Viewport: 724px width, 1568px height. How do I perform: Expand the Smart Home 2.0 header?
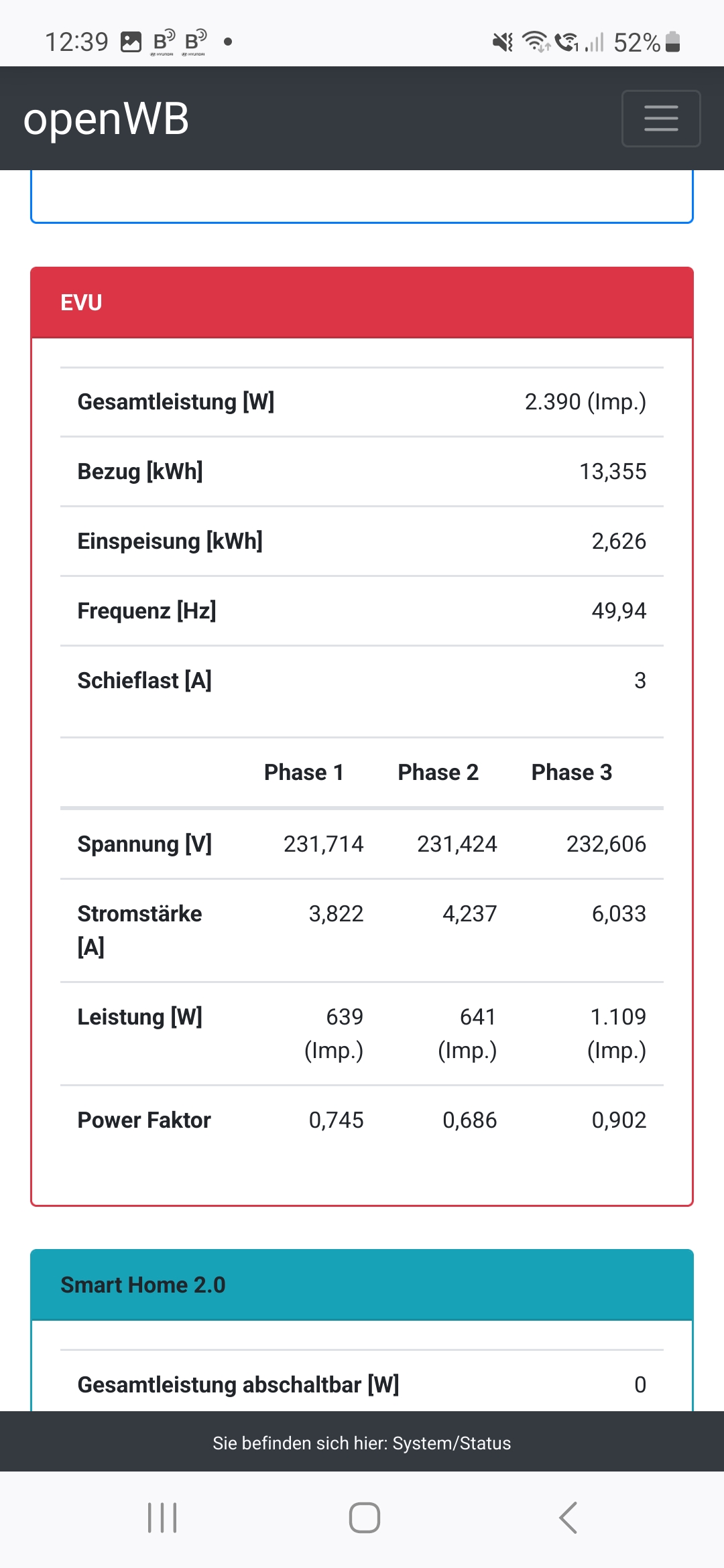[362, 1285]
